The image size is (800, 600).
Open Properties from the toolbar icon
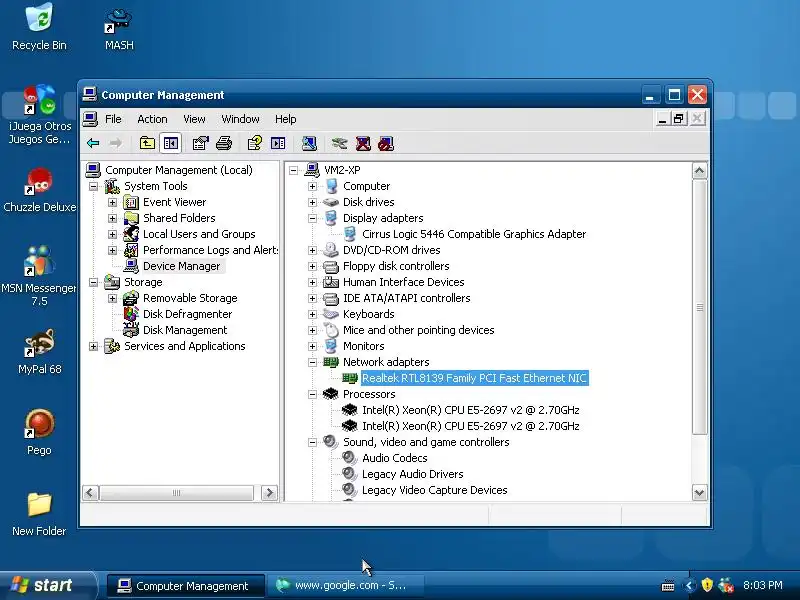[x=201, y=143]
